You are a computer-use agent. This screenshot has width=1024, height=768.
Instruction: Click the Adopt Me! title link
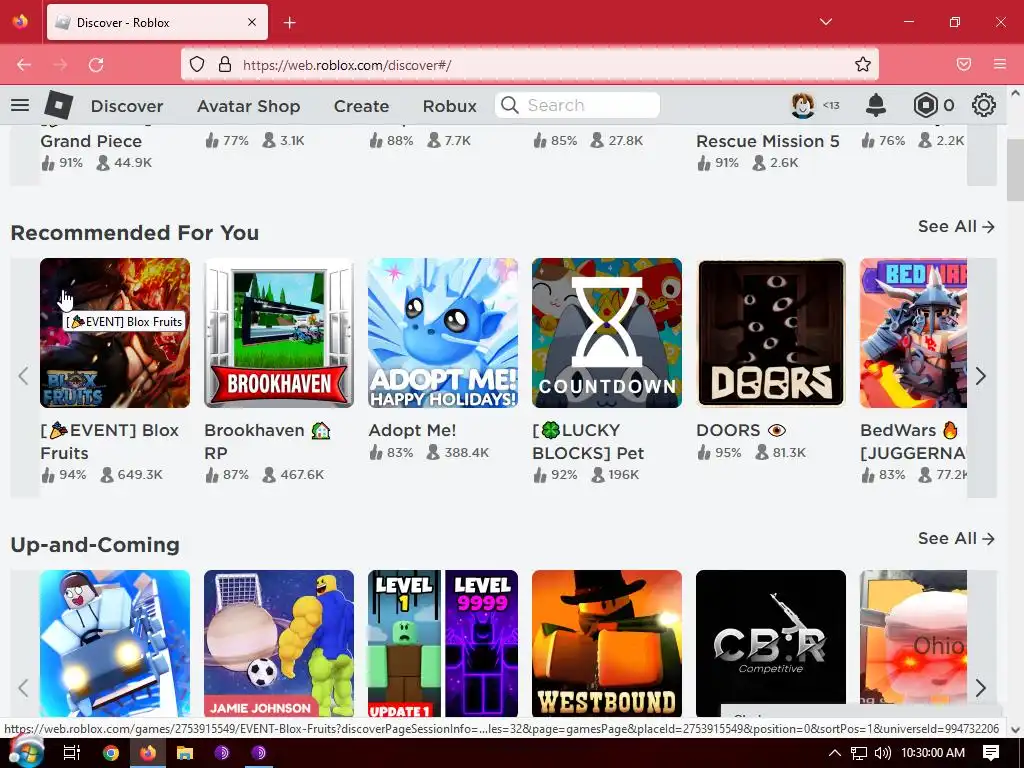coord(412,430)
